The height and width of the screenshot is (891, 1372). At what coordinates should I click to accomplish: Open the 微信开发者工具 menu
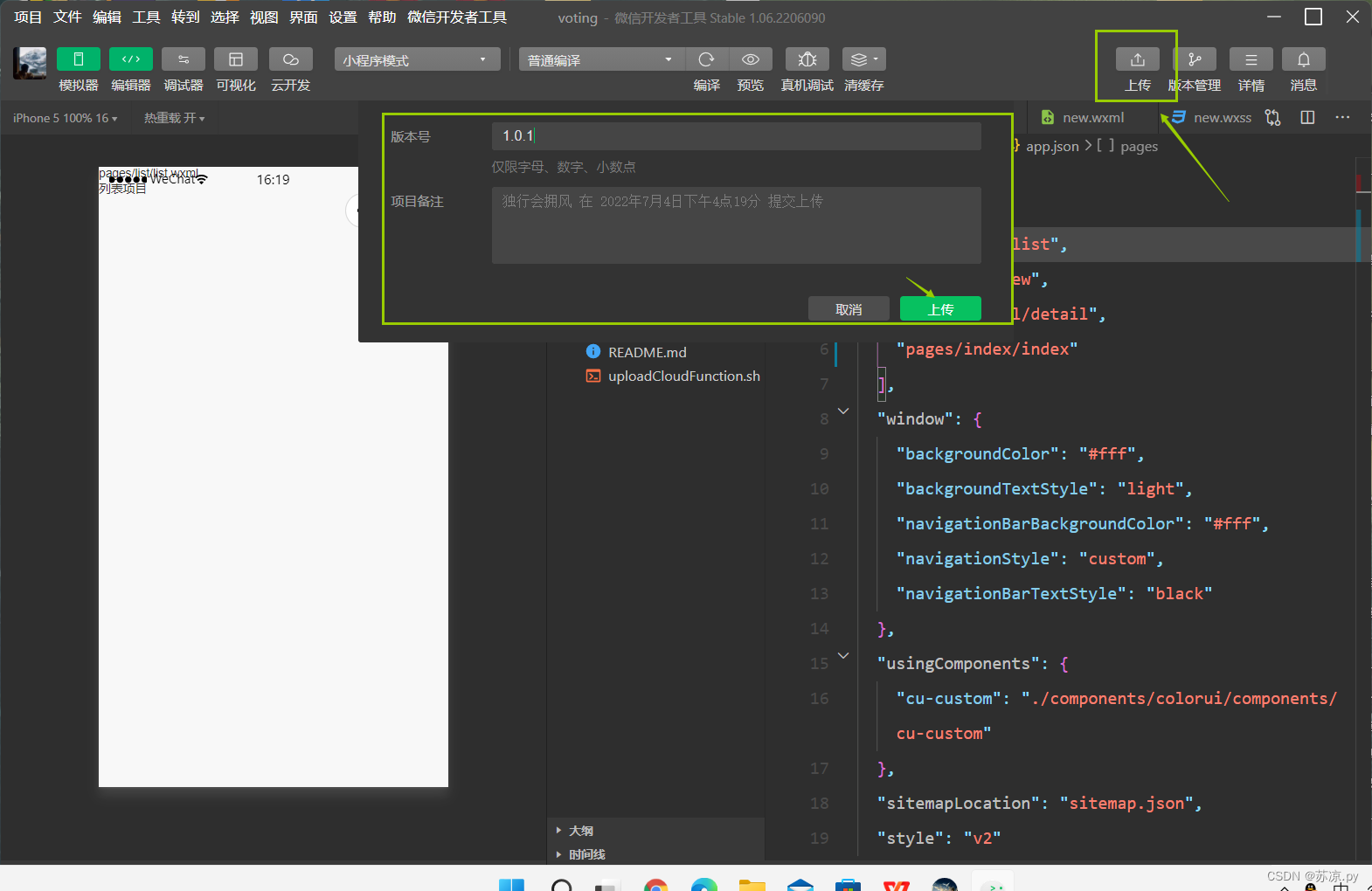point(457,17)
